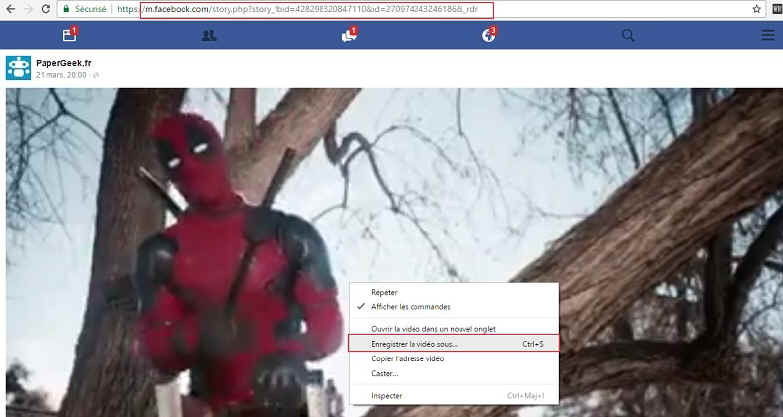
Task: Click the PaperGeek.fr profile avatar
Action: tap(18, 68)
